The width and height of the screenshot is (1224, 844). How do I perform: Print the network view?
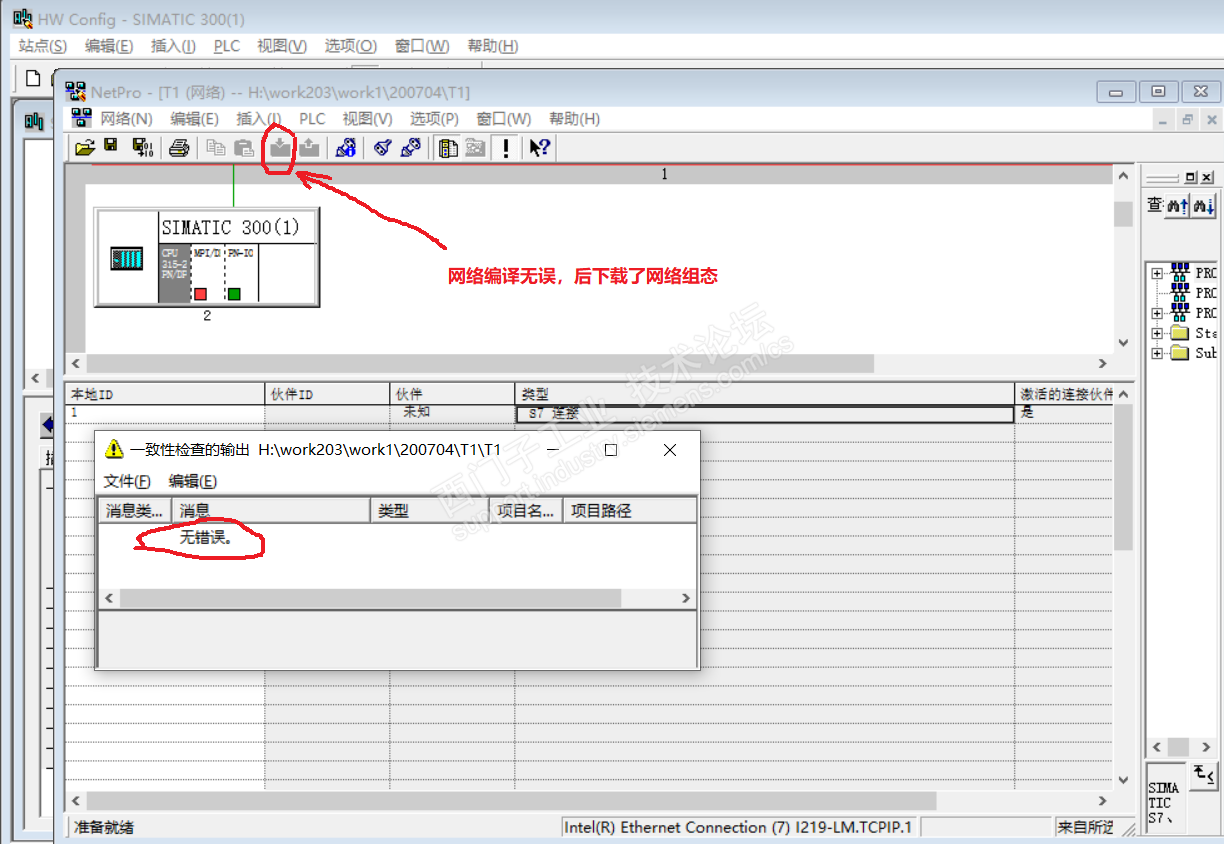[179, 148]
